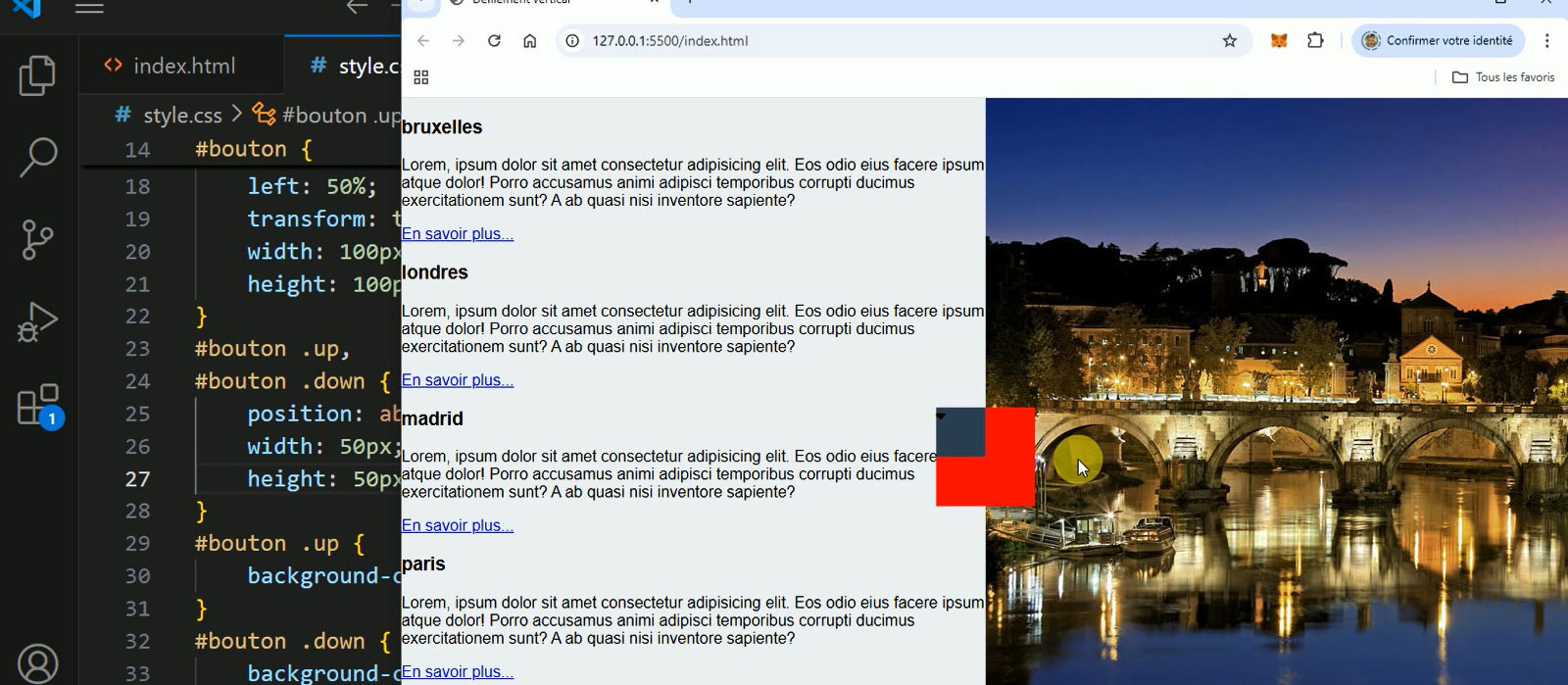Open the VS Code hamburger menu
This screenshot has height=685, width=1568.
click(x=89, y=9)
